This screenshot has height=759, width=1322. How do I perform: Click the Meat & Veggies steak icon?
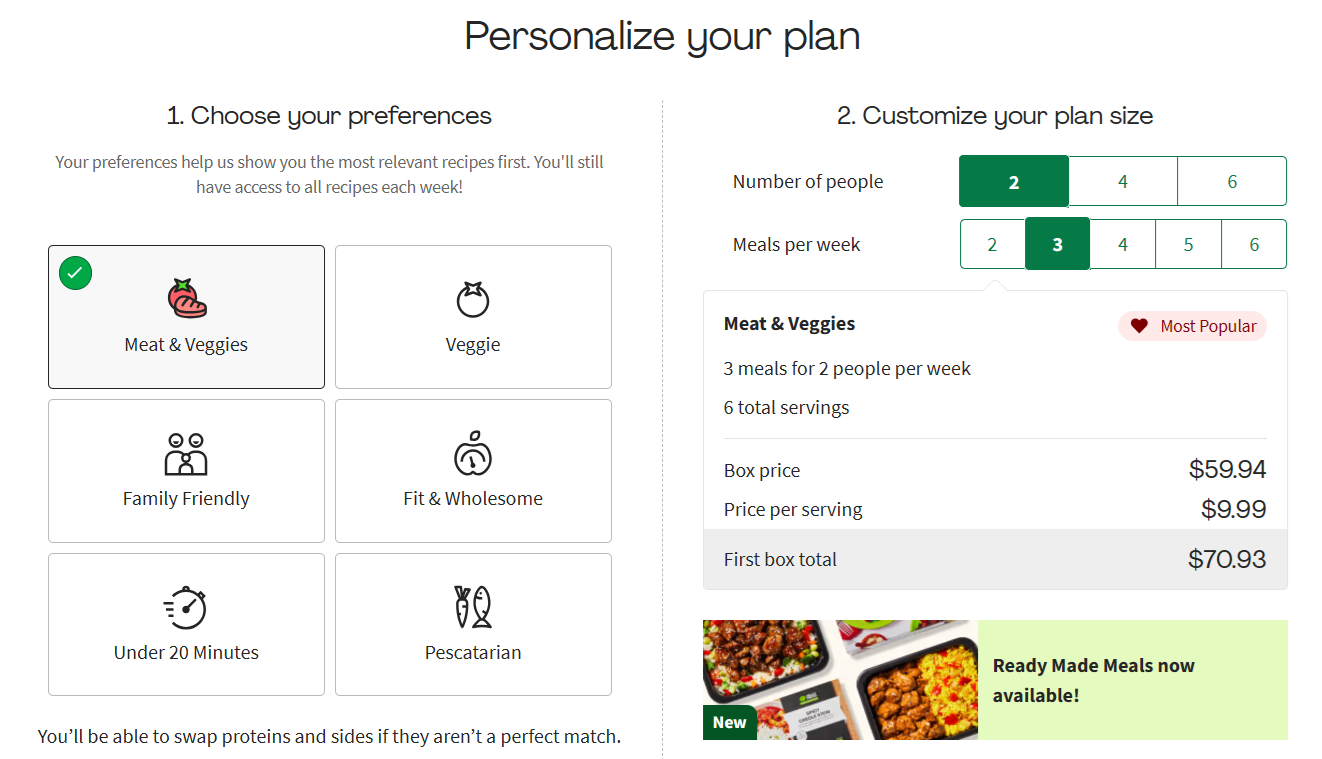(187, 299)
